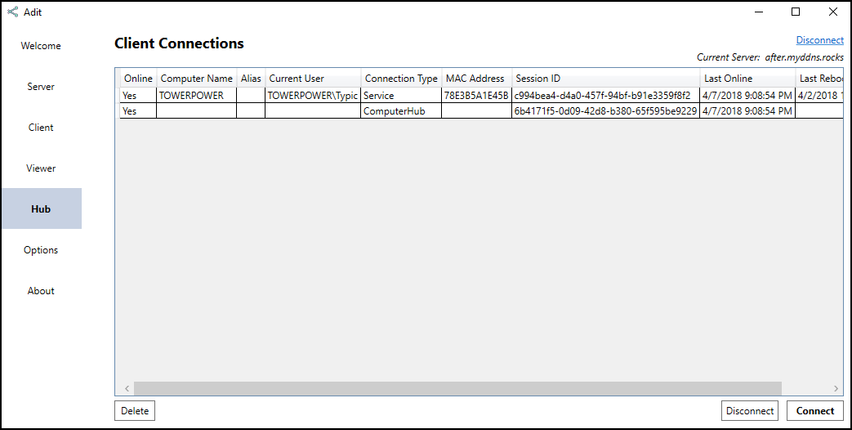The width and height of the screenshot is (852, 430).
Task: Click the Adit app icon in title bar
Action: 13,12
